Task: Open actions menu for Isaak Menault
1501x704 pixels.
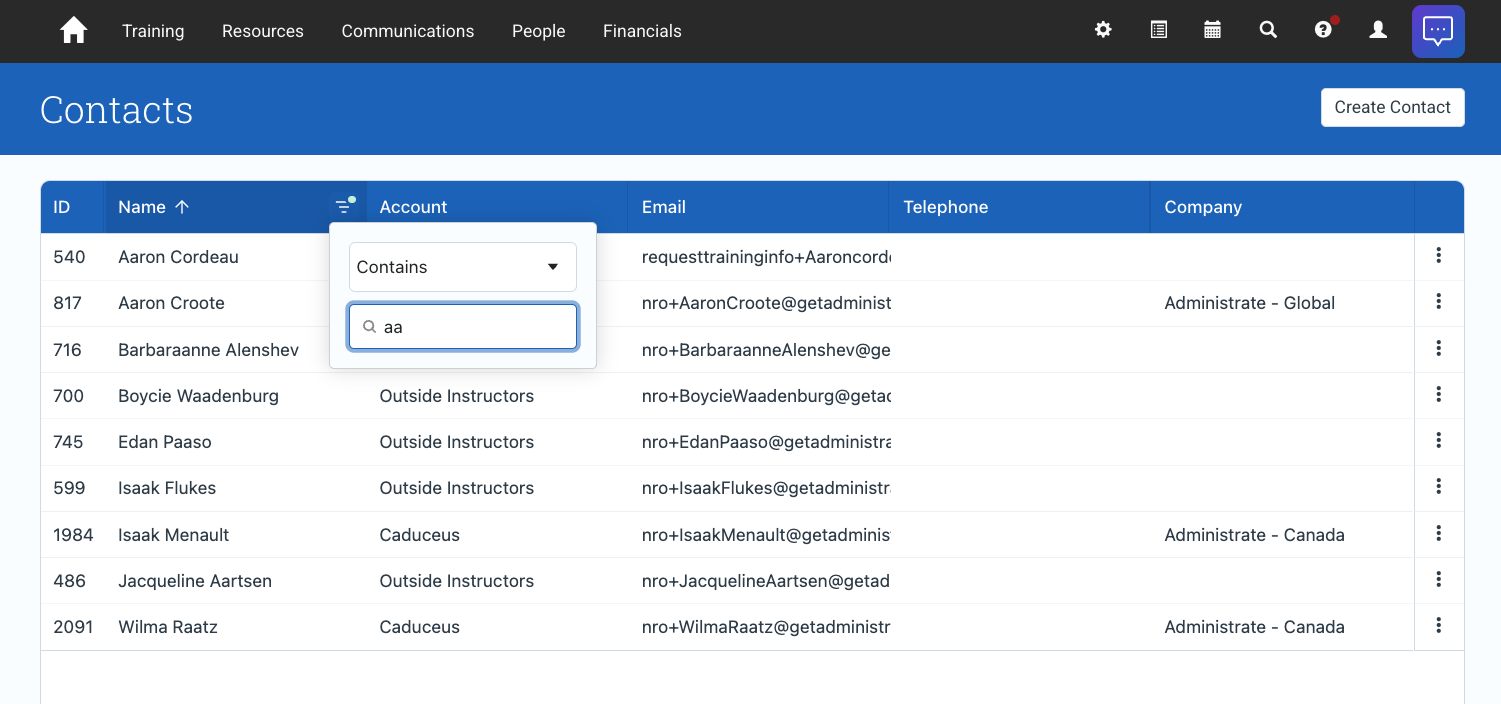Action: pyautogui.click(x=1439, y=534)
